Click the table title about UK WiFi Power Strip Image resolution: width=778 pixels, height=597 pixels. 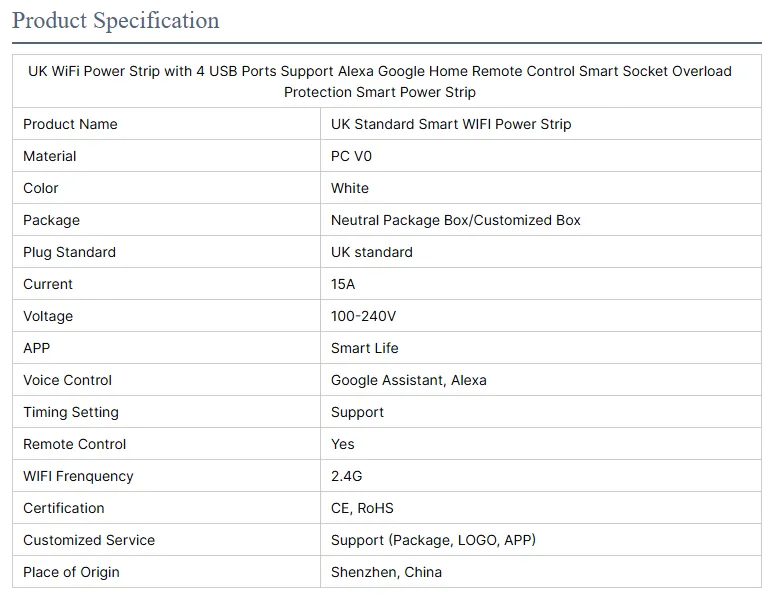(x=380, y=82)
